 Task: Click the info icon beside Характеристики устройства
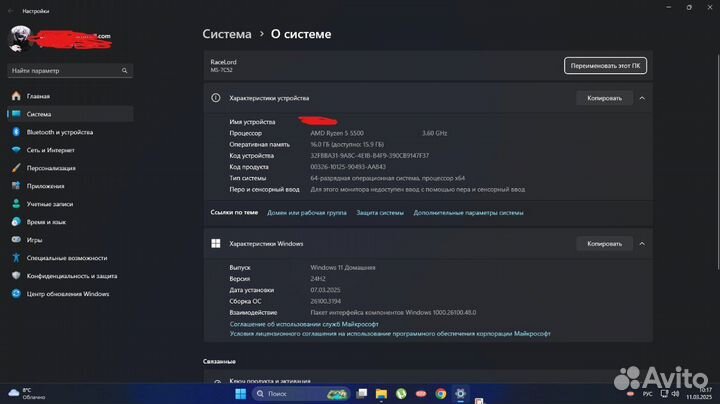[215, 98]
